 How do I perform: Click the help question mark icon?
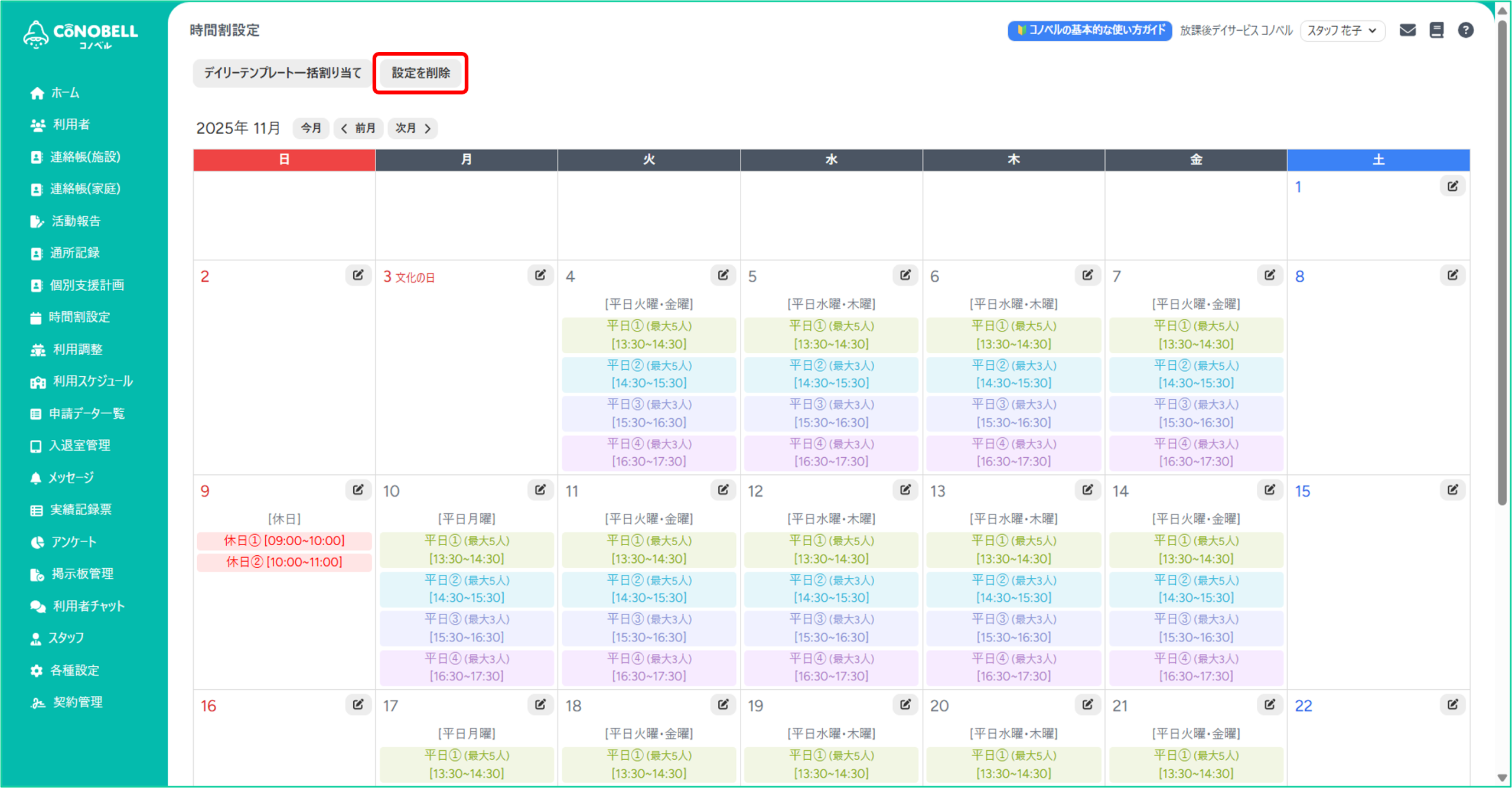tap(1465, 30)
